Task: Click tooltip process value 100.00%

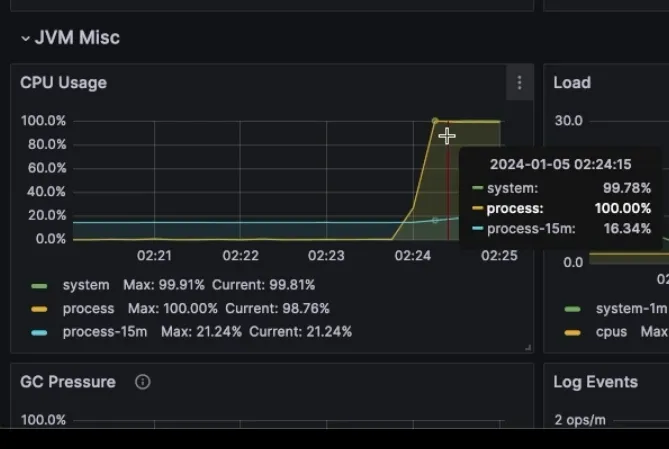Action: point(622,209)
